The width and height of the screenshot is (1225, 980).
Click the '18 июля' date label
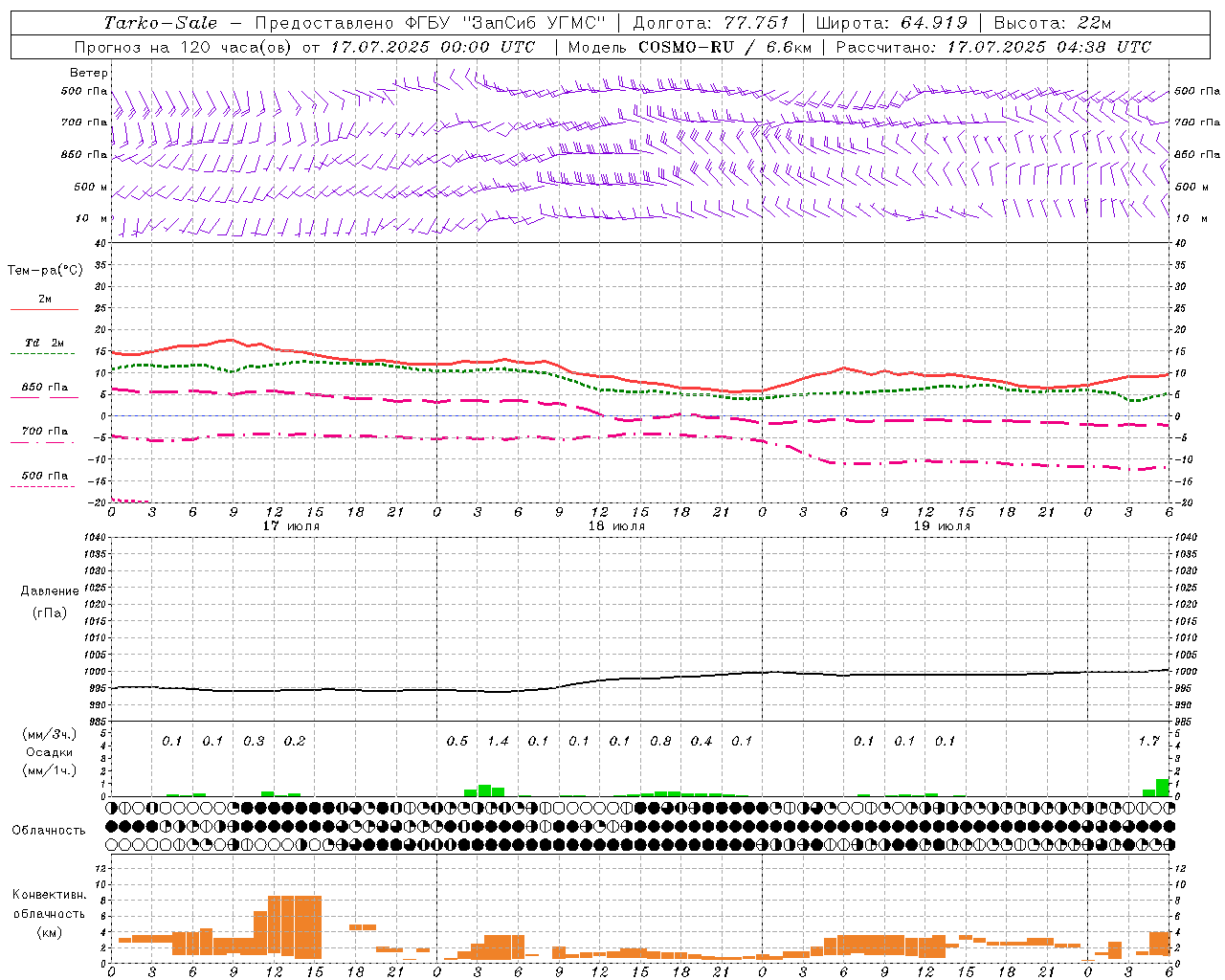pyautogui.click(x=616, y=526)
